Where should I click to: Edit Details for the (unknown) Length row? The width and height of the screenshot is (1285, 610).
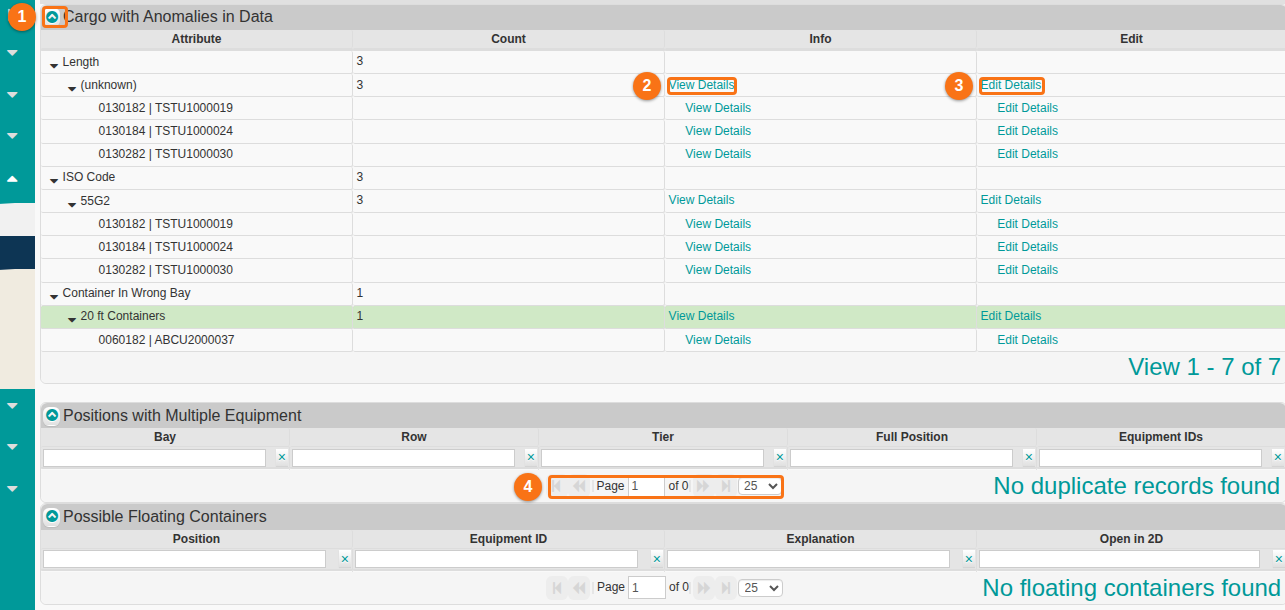coord(1011,85)
